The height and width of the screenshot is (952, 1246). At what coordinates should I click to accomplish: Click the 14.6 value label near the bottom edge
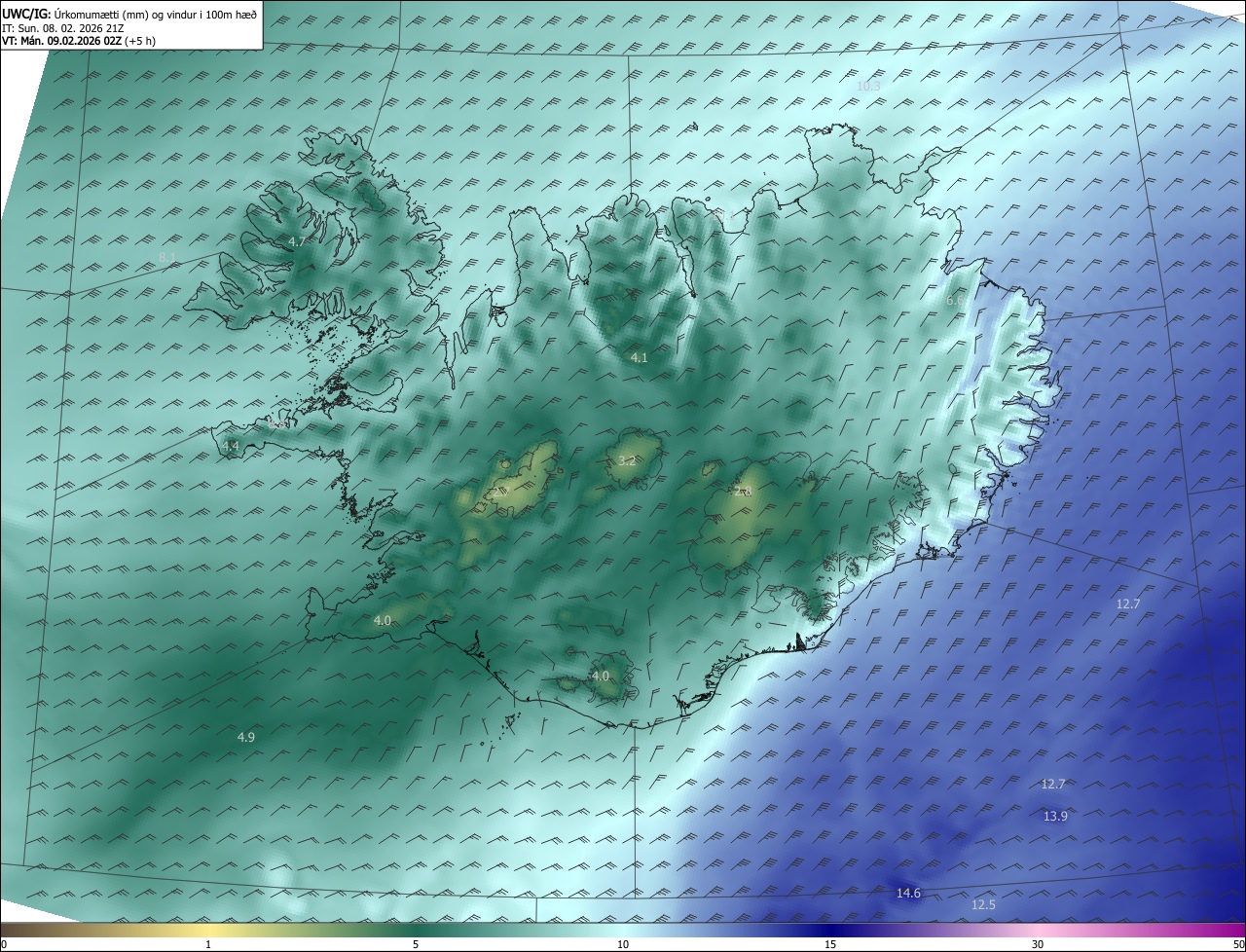908,893
